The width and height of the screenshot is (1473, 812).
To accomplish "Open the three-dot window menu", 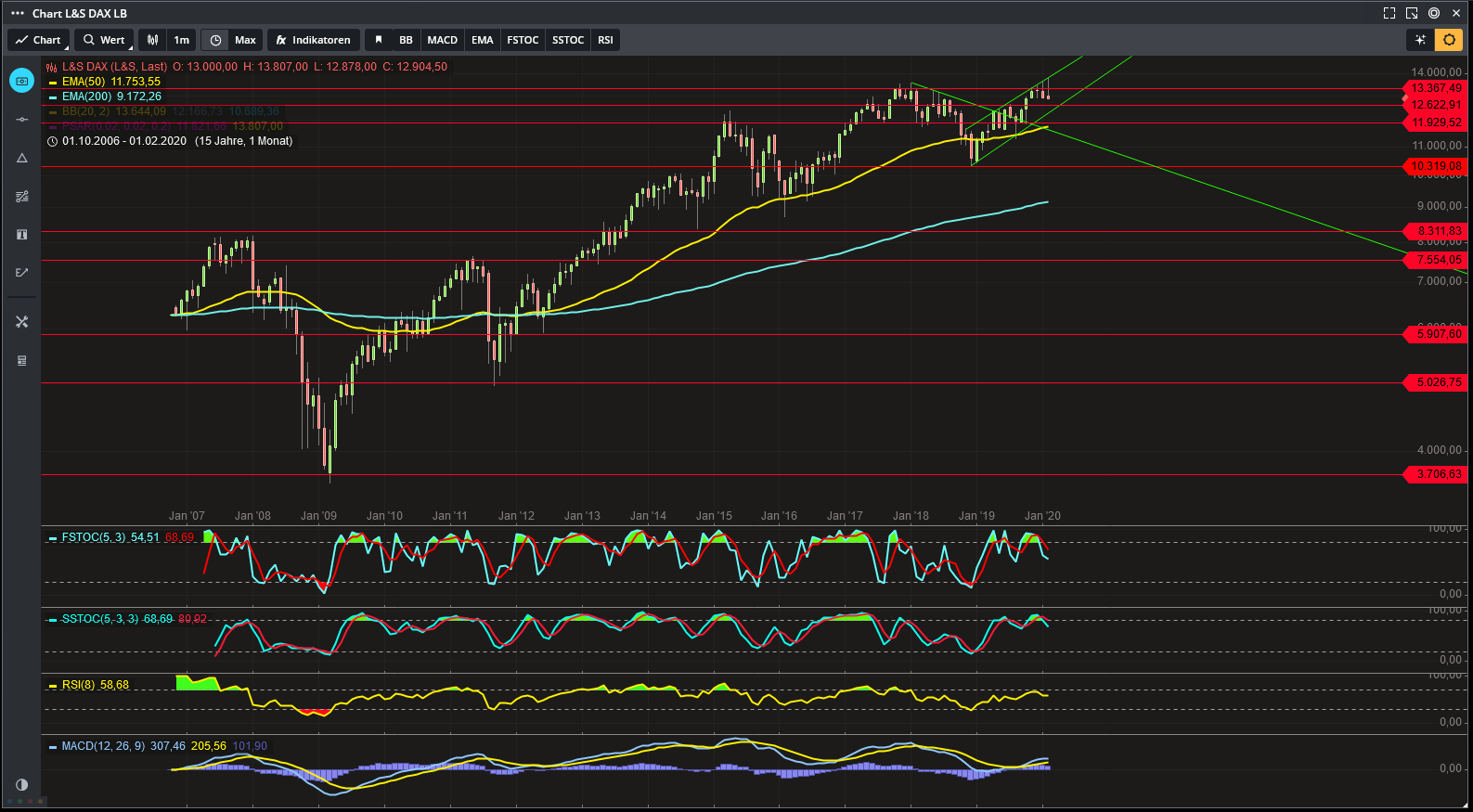I will [17, 13].
